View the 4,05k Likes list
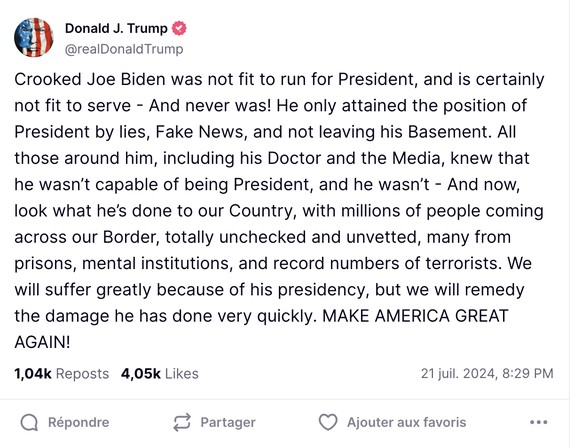Image resolution: width=582 pixels, height=448 pixels. [160, 373]
